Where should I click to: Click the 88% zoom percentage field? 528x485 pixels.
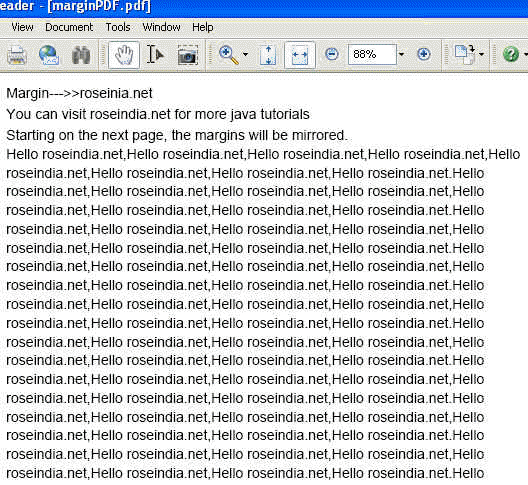coord(372,54)
